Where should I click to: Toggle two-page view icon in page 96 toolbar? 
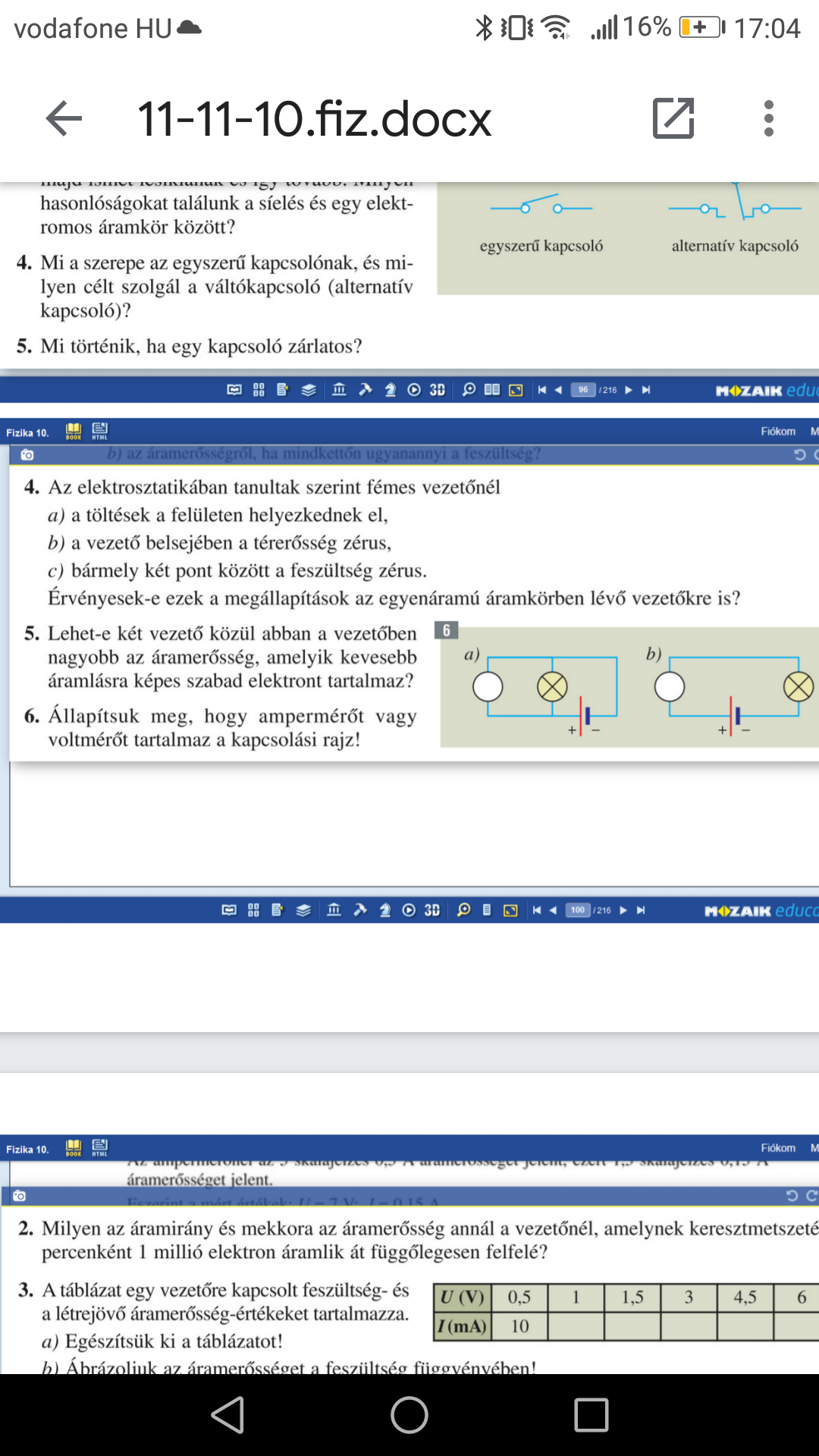pos(492,390)
